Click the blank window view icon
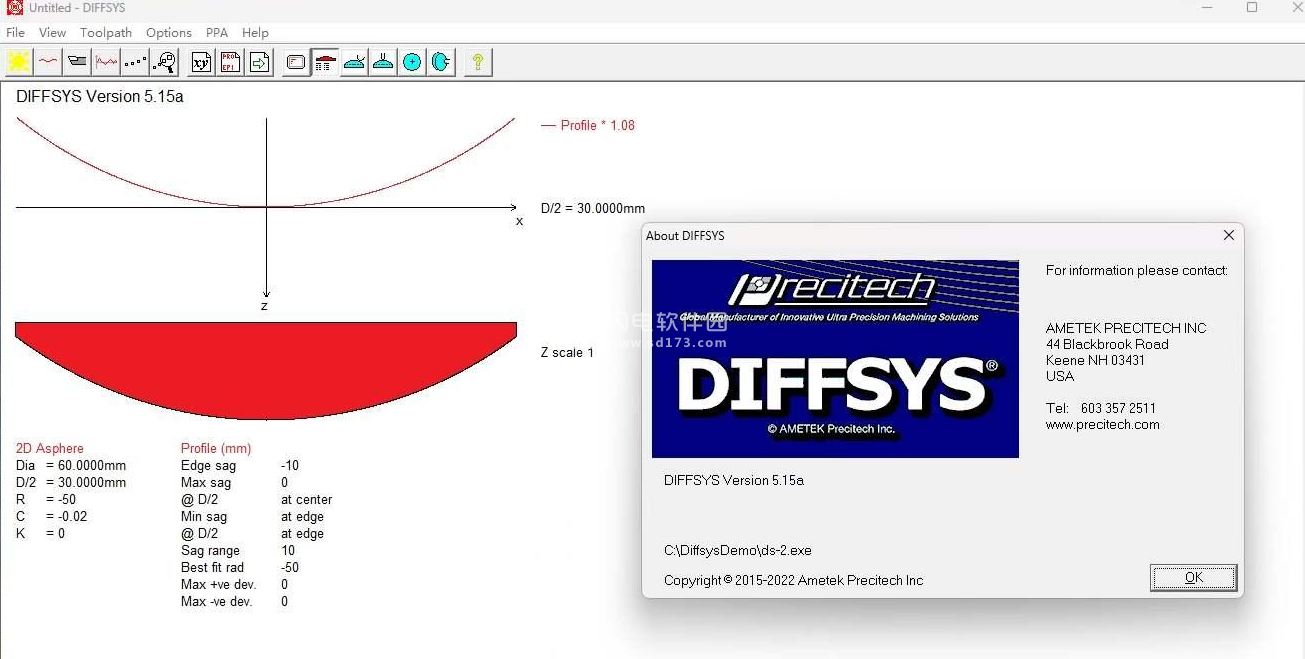 [296, 62]
